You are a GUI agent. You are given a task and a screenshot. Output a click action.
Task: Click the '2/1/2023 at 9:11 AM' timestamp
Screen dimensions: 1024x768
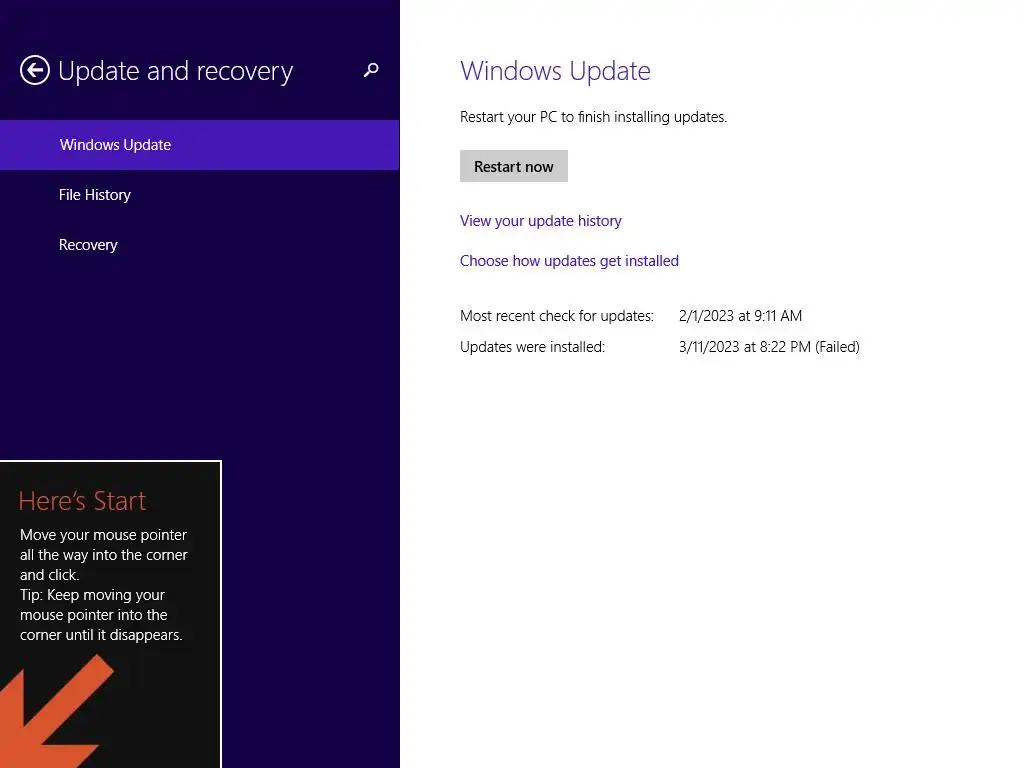[740, 316]
